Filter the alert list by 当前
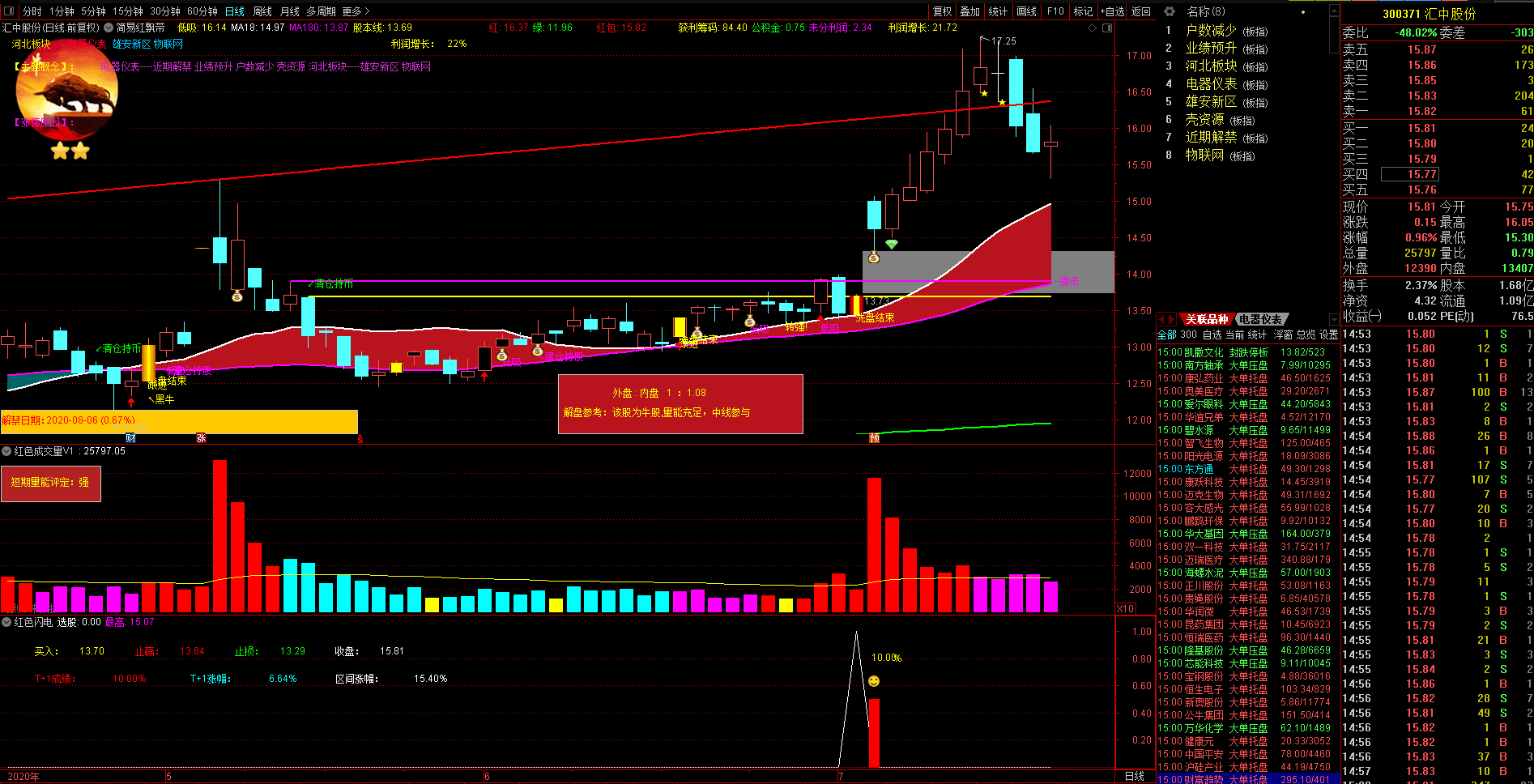This screenshot has width=1534, height=784. [1234, 334]
